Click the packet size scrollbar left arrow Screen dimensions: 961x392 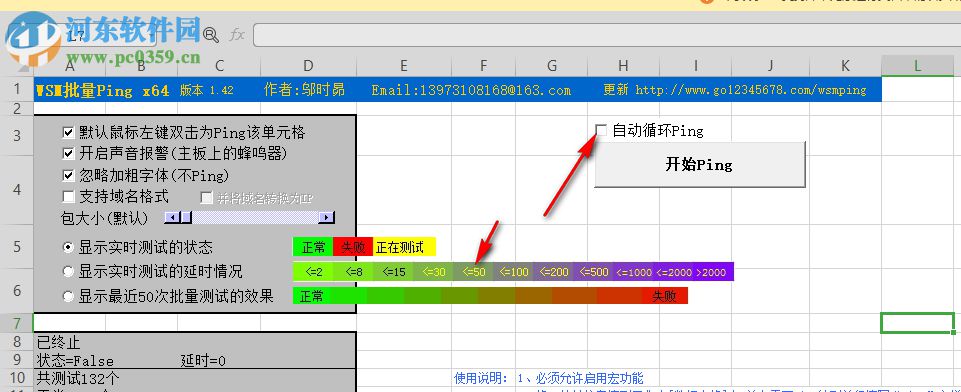[x=172, y=217]
